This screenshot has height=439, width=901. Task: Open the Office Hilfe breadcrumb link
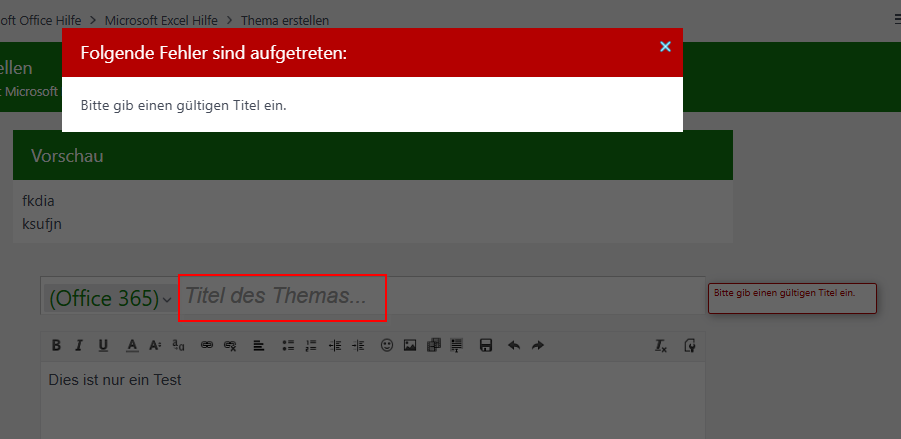pos(40,21)
